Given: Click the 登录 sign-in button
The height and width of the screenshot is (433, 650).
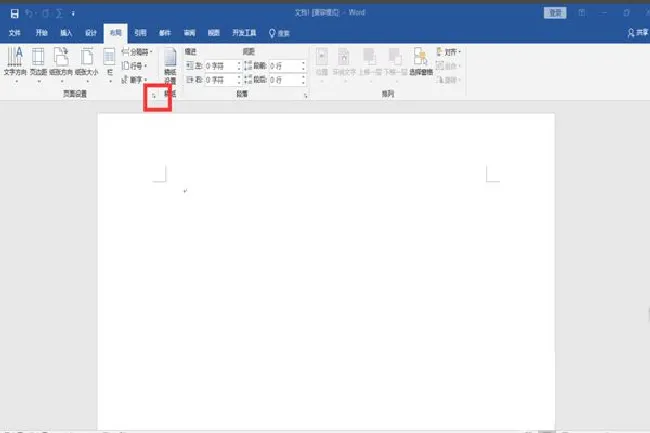Looking at the screenshot, I should click(555, 13).
